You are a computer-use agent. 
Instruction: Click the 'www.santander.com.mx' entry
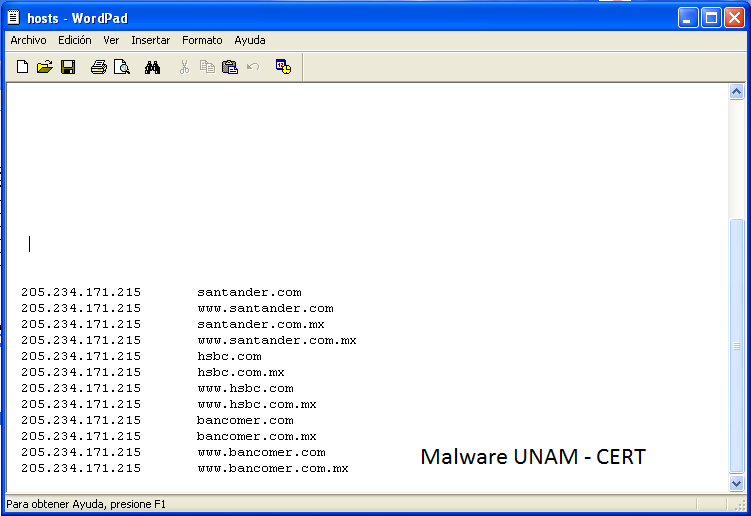click(277, 340)
